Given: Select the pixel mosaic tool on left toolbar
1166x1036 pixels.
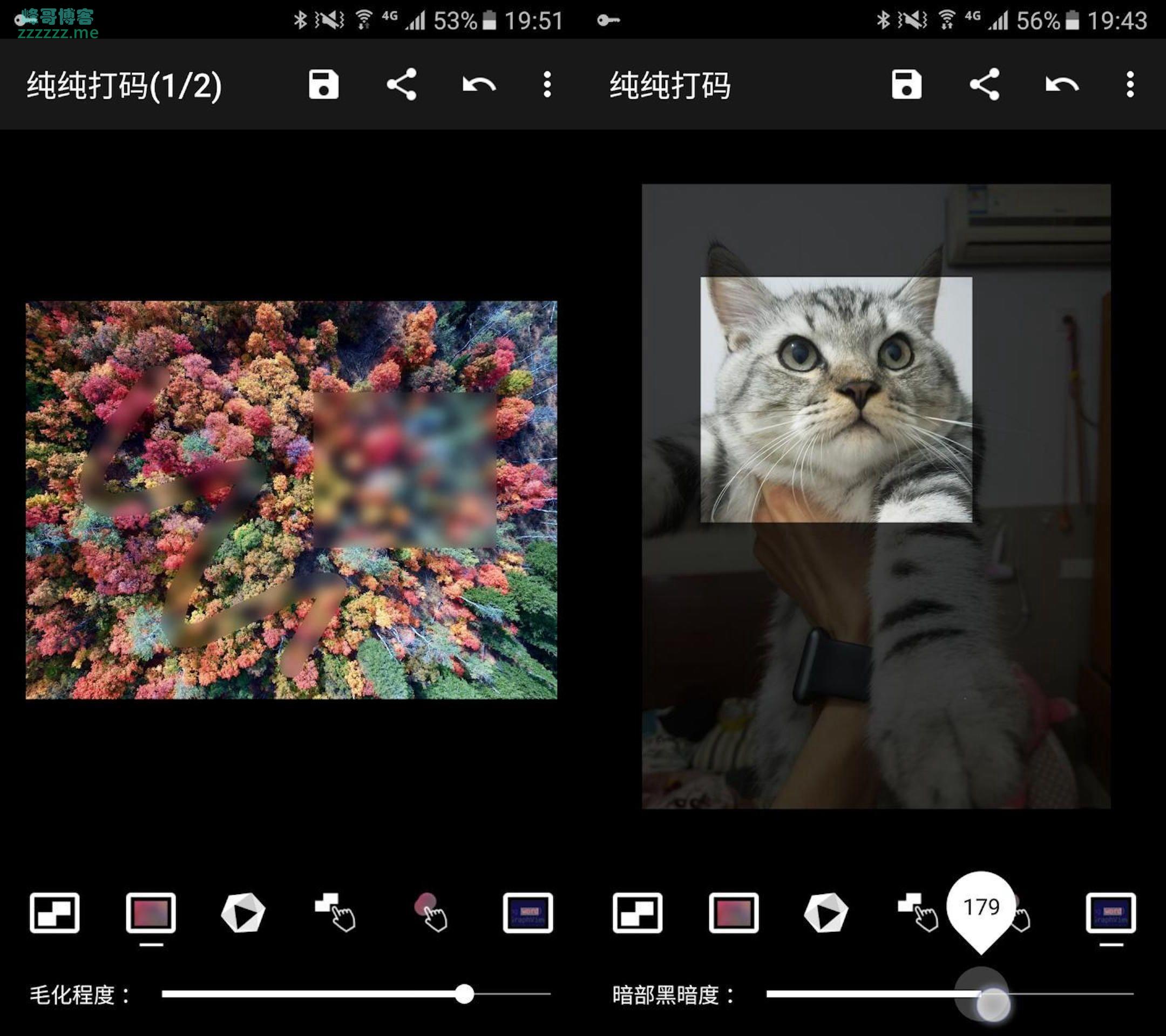Looking at the screenshot, I should point(55,913).
